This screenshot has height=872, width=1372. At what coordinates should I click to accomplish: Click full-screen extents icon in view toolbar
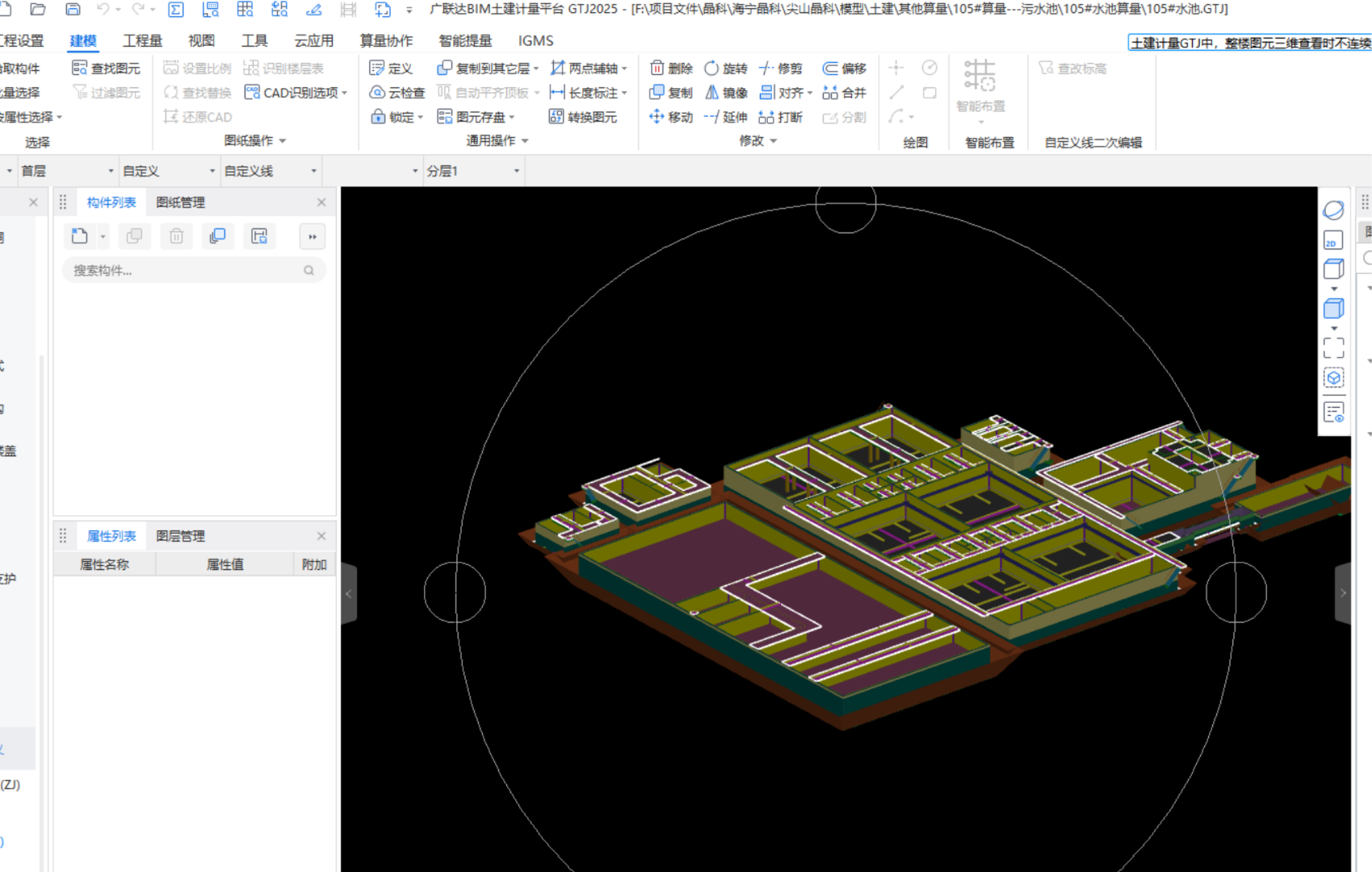pos(1333,348)
